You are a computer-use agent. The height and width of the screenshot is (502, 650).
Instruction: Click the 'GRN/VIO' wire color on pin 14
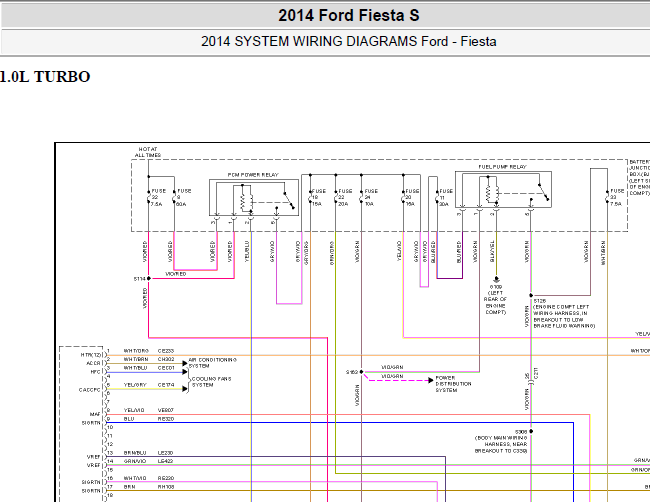click(135, 461)
